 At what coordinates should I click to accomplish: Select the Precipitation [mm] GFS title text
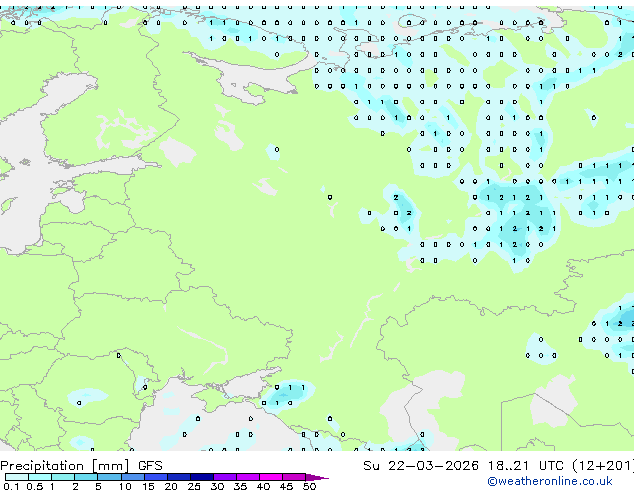[81, 466]
